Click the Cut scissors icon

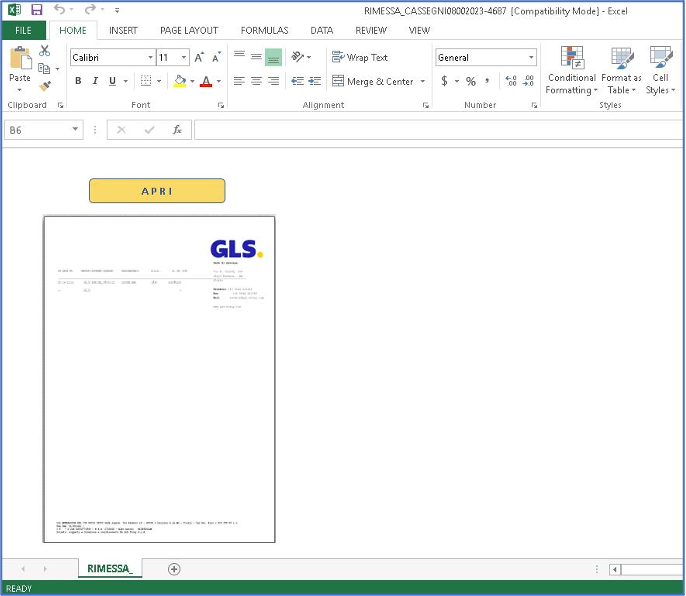[45, 51]
